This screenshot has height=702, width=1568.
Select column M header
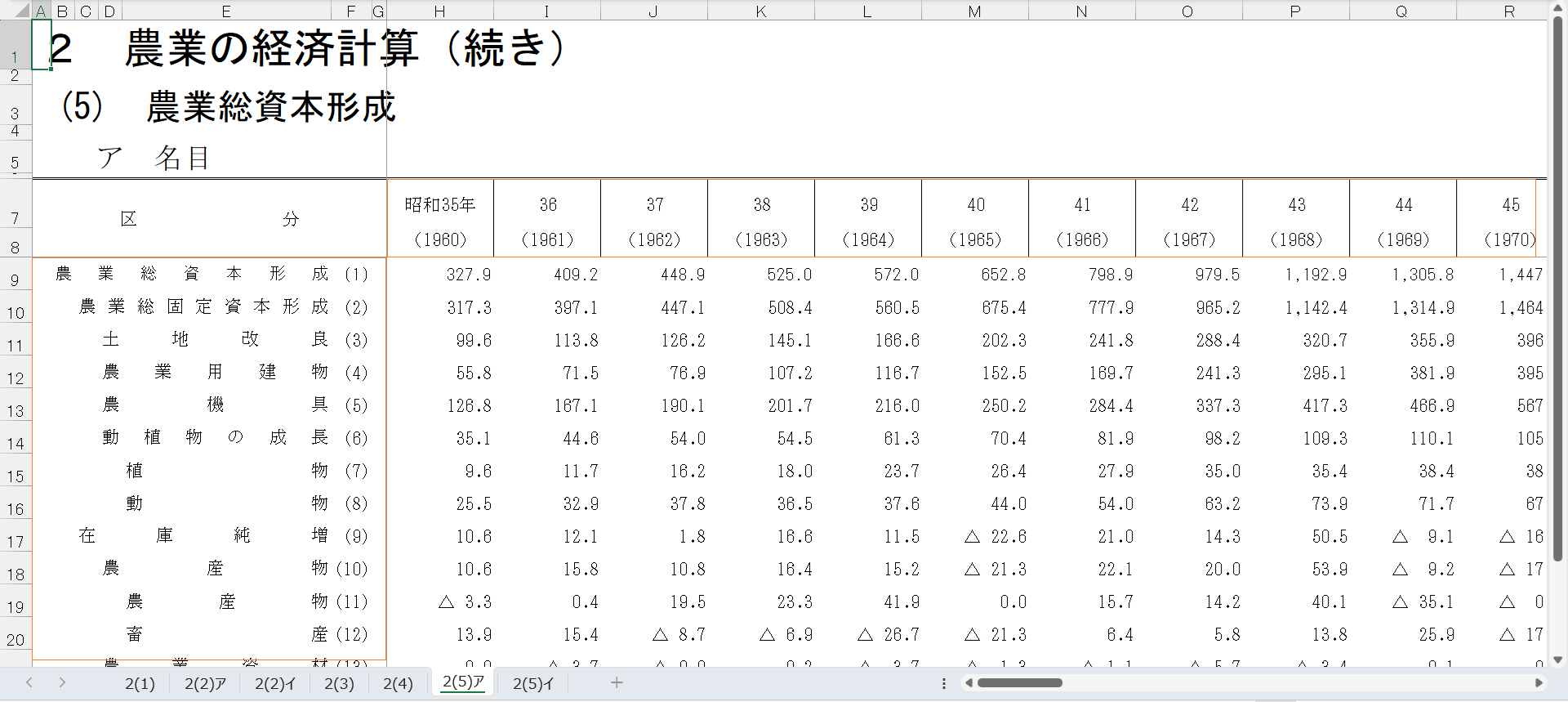tap(974, 11)
